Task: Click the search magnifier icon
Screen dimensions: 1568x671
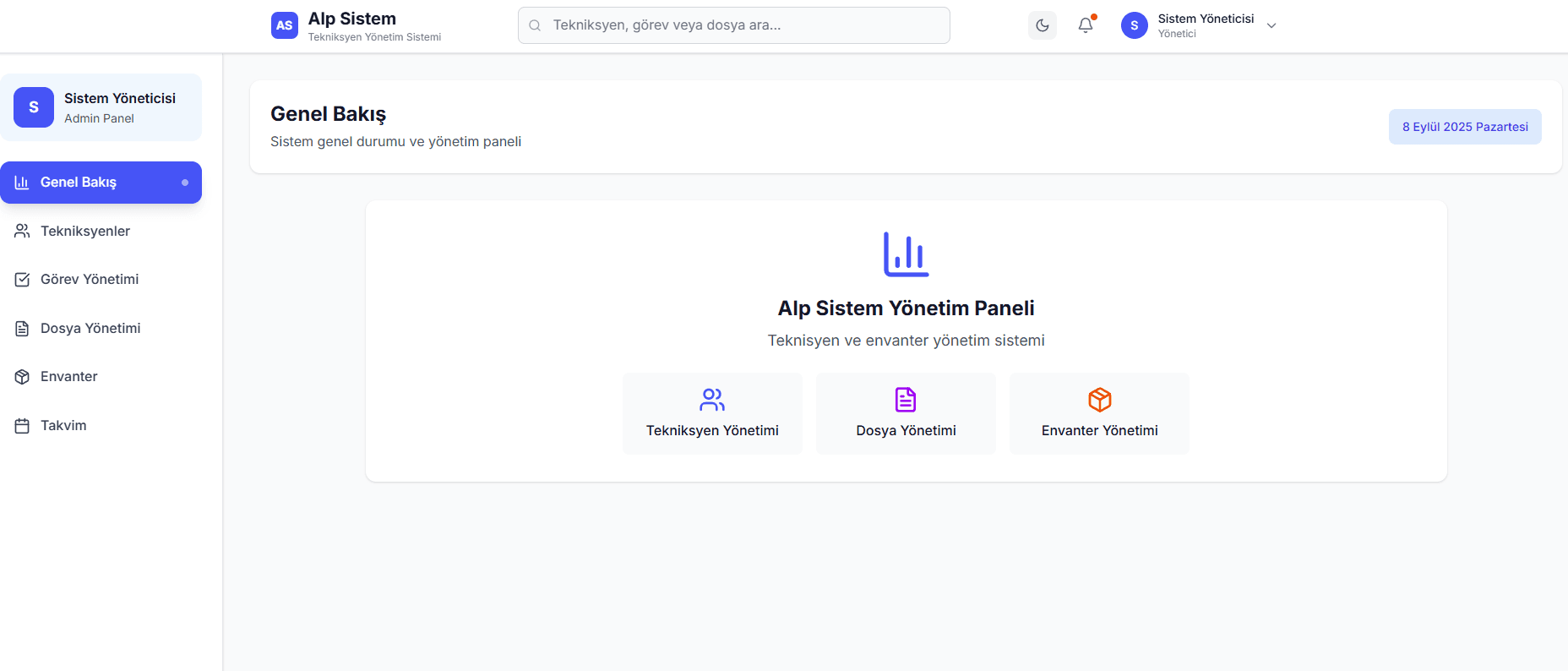Action: tap(535, 25)
